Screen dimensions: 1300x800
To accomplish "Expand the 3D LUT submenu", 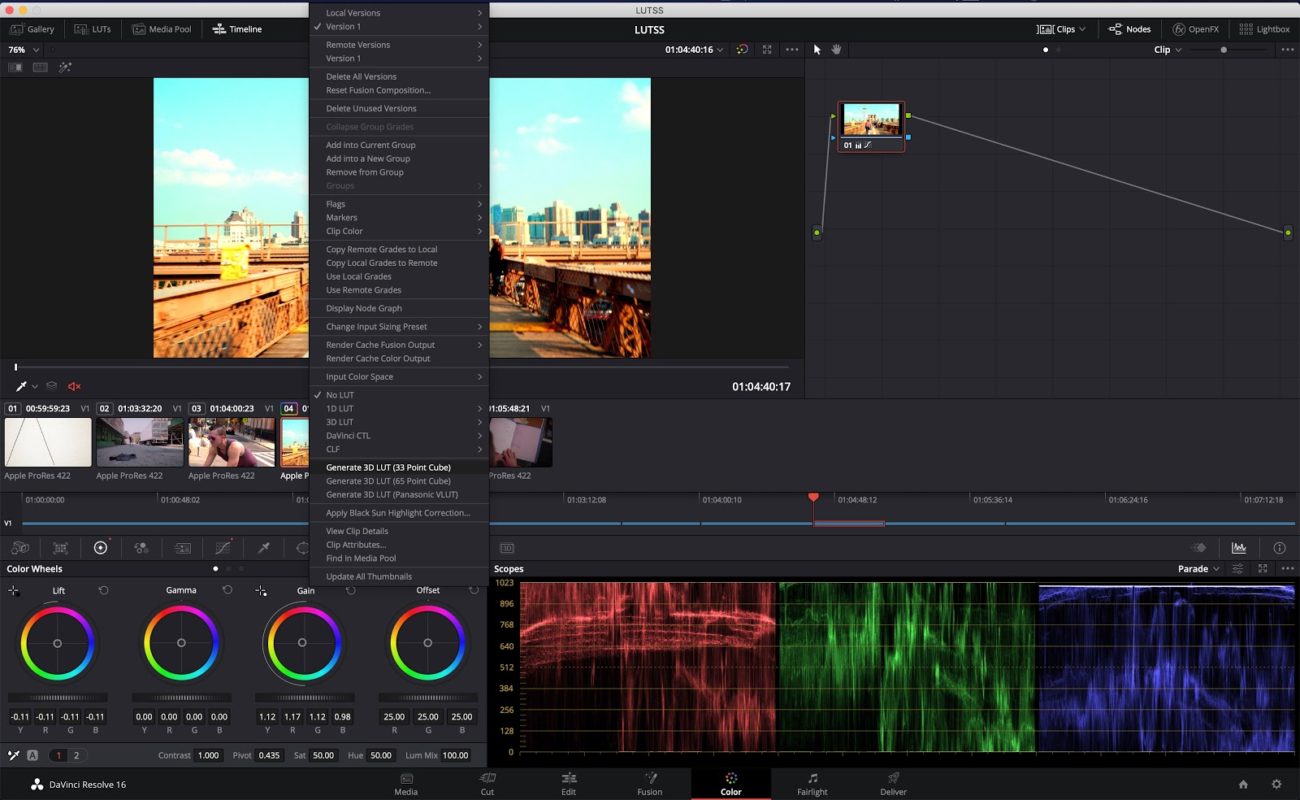I will click(340, 421).
